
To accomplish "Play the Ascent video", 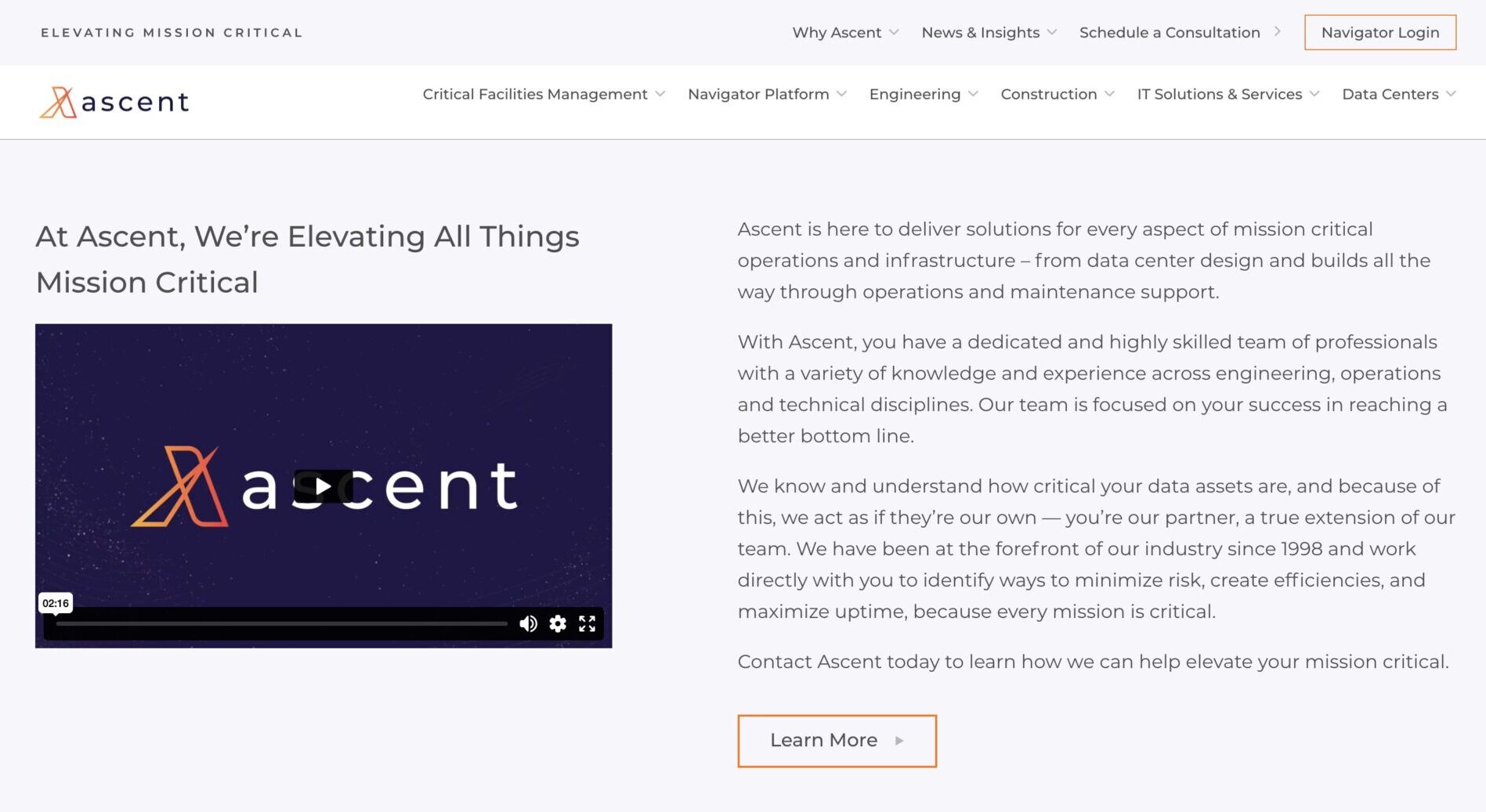I will [323, 486].
